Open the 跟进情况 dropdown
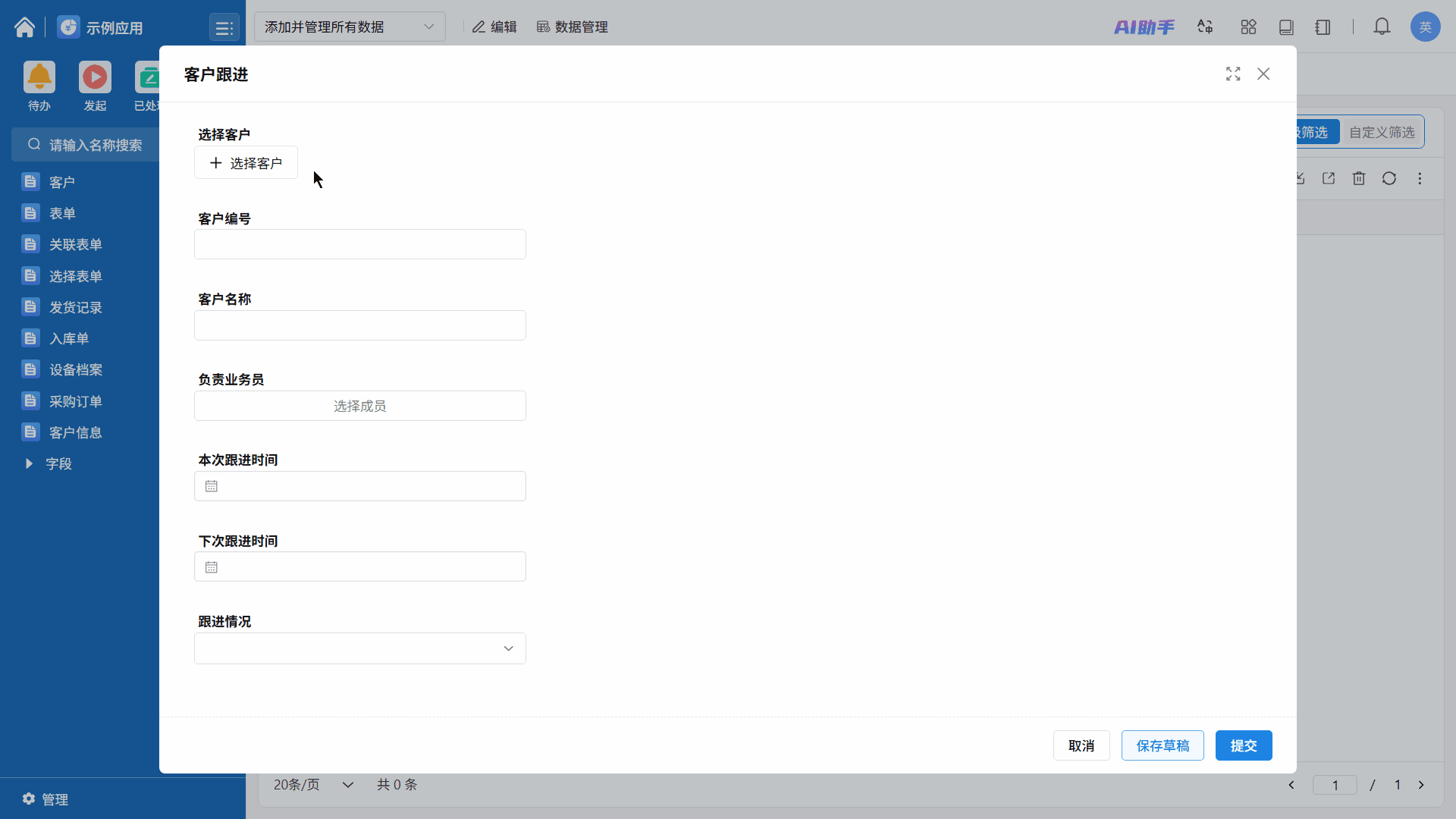 coord(359,648)
